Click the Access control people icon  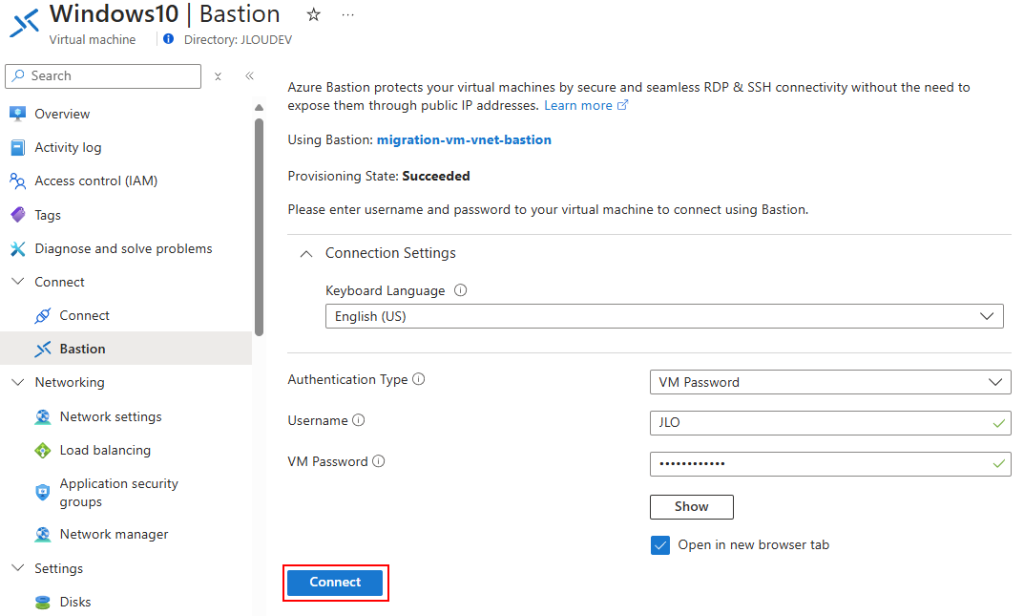[18, 181]
